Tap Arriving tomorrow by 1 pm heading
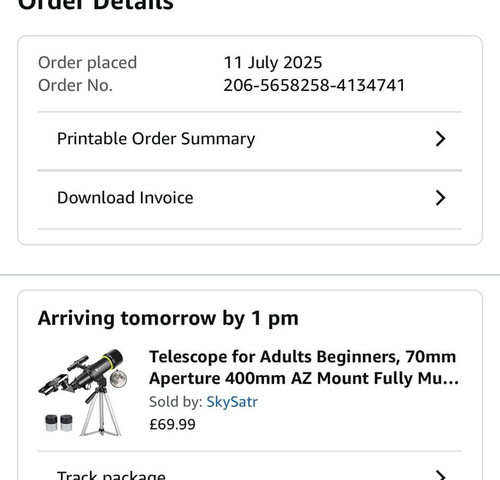Viewport: 500px width, 480px height. coord(168,318)
